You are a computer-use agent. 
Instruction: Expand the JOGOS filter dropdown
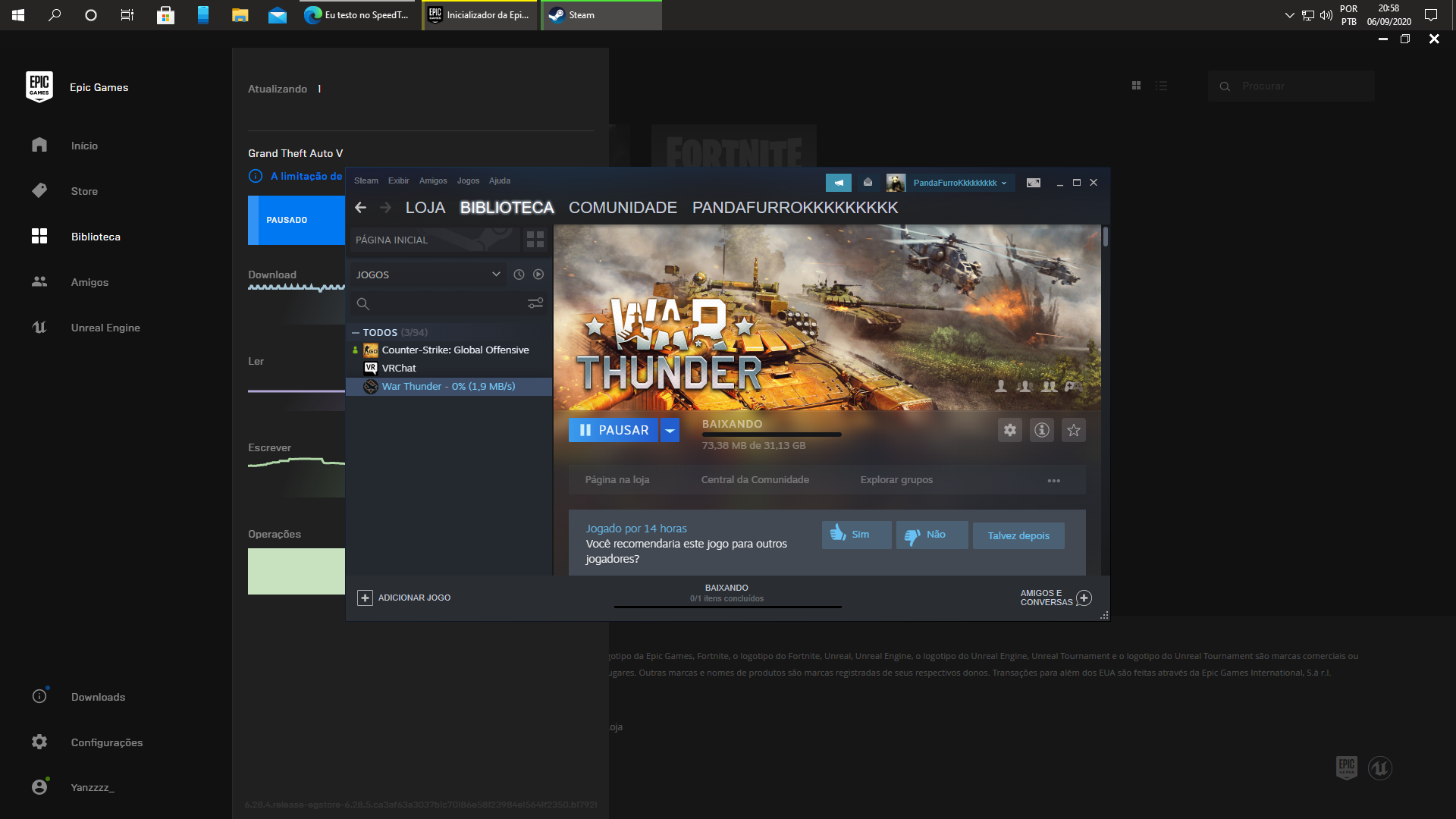428,275
